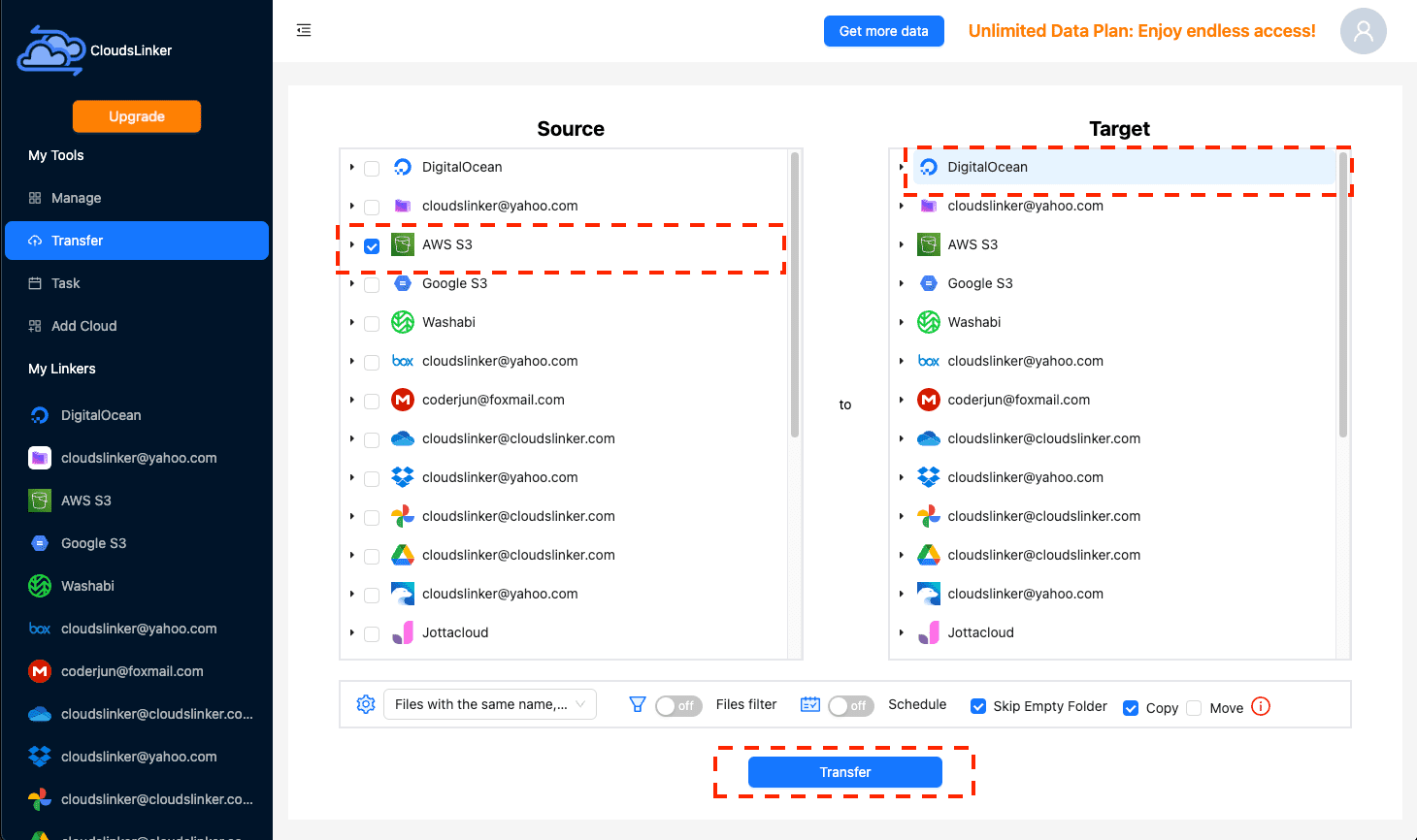Click the MEGA icon in Target list
The image size is (1417, 840).
click(929, 400)
